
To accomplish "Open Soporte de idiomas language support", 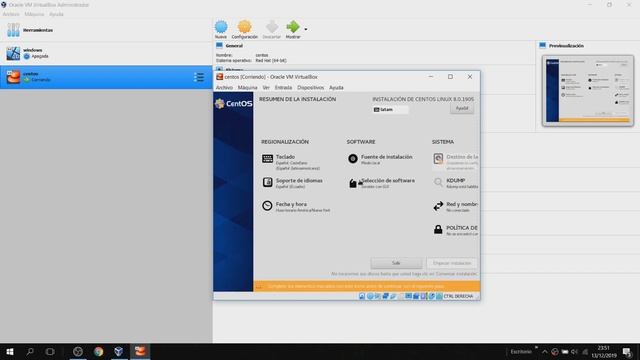I will click(292, 183).
